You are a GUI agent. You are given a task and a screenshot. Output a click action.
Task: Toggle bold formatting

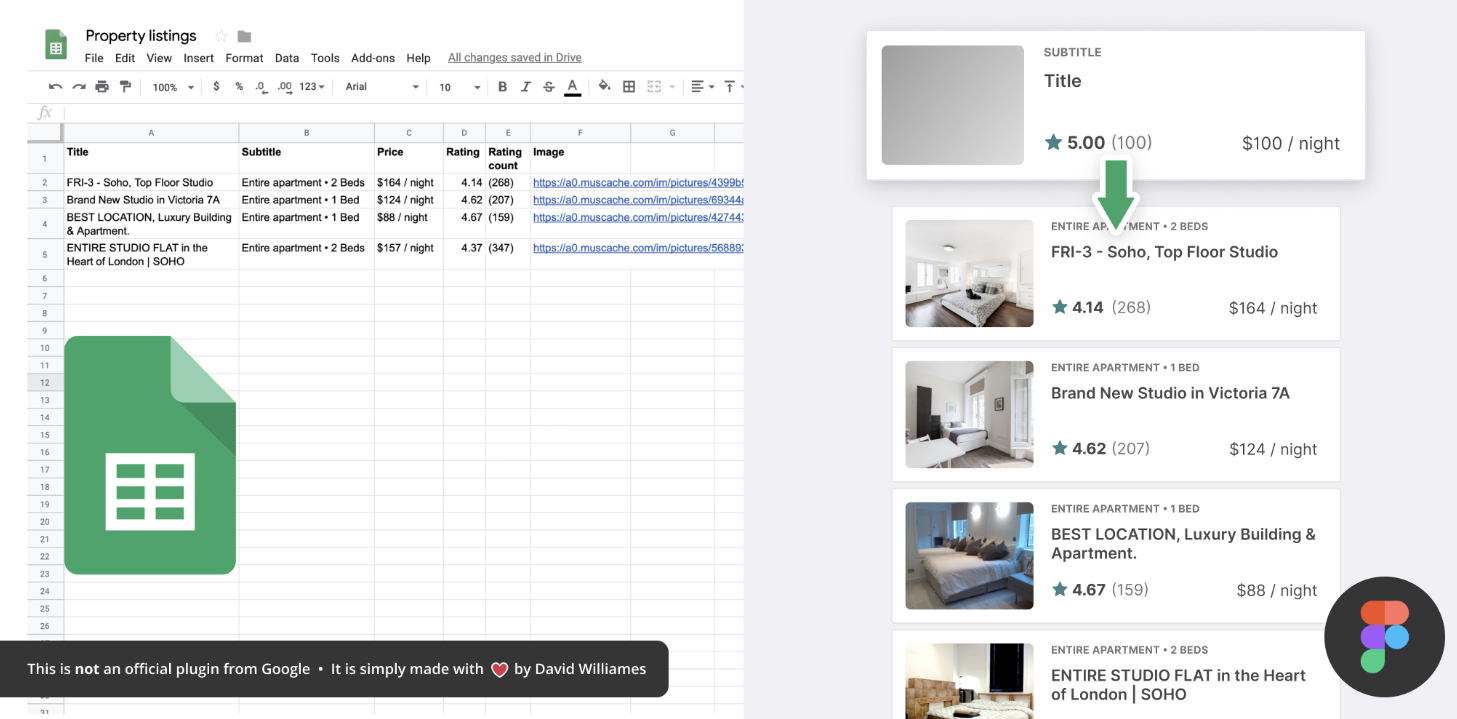(503, 87)
